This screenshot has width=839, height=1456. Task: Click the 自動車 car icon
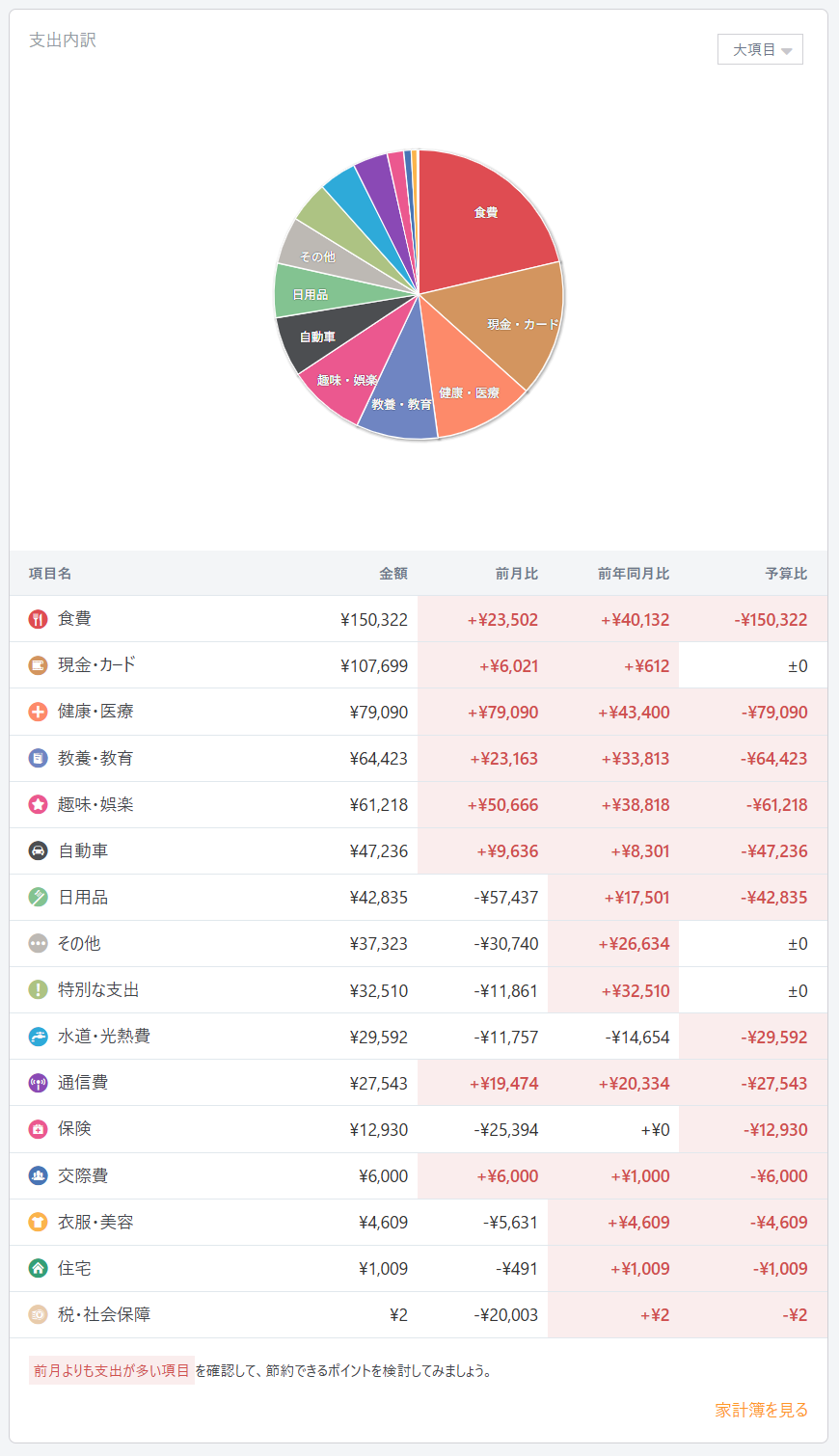39,850
